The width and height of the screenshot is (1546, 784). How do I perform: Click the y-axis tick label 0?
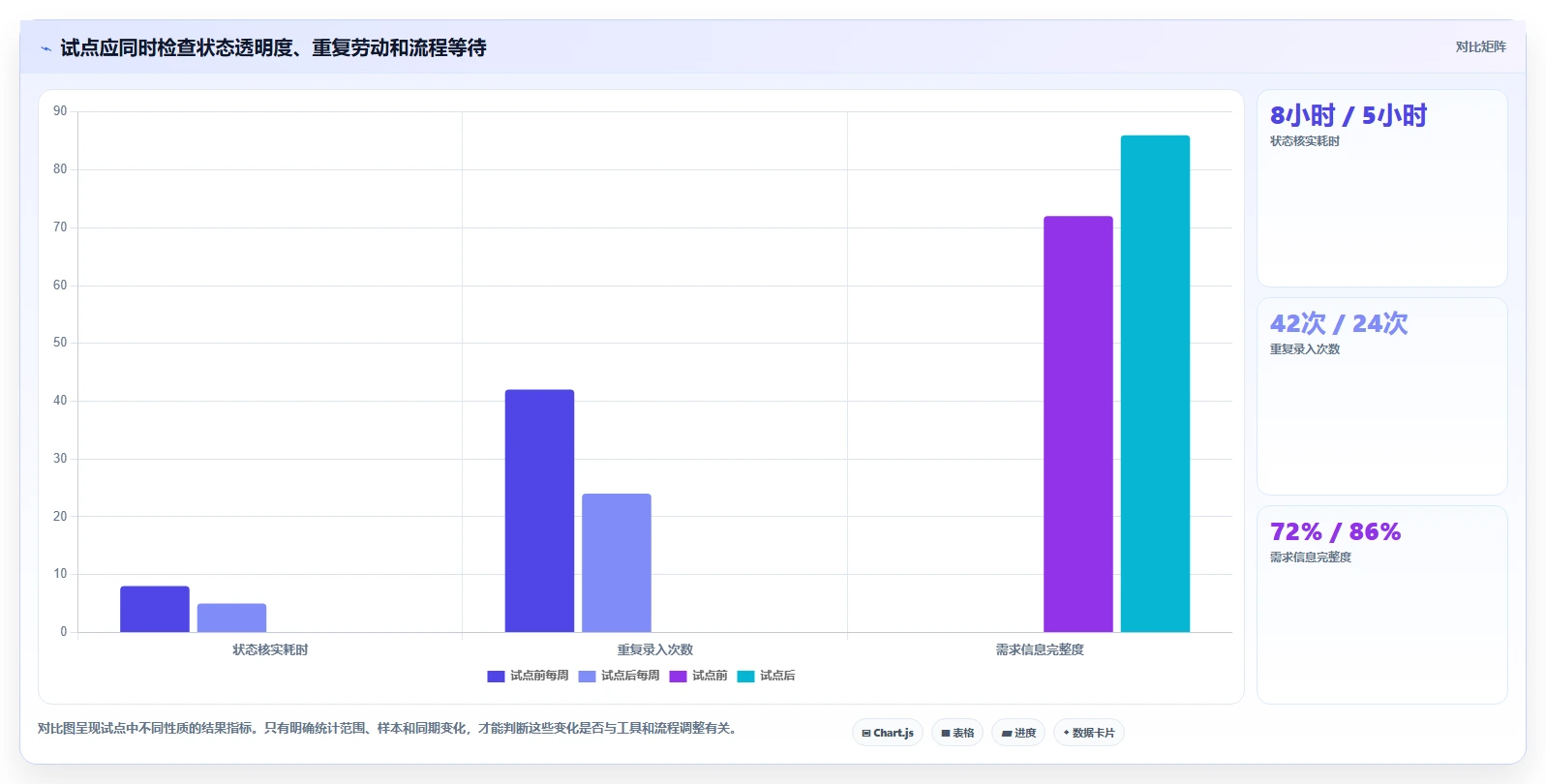64,632
